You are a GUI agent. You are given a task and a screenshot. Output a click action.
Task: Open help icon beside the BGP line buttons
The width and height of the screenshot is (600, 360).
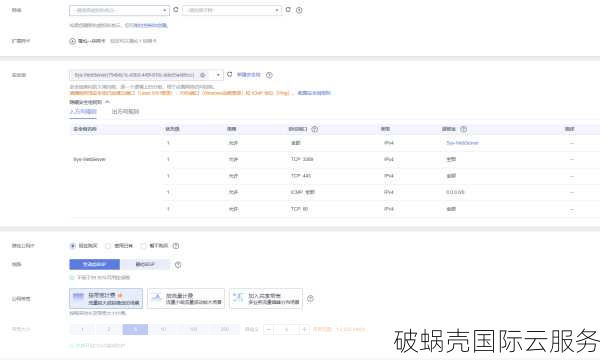(178, 265)
